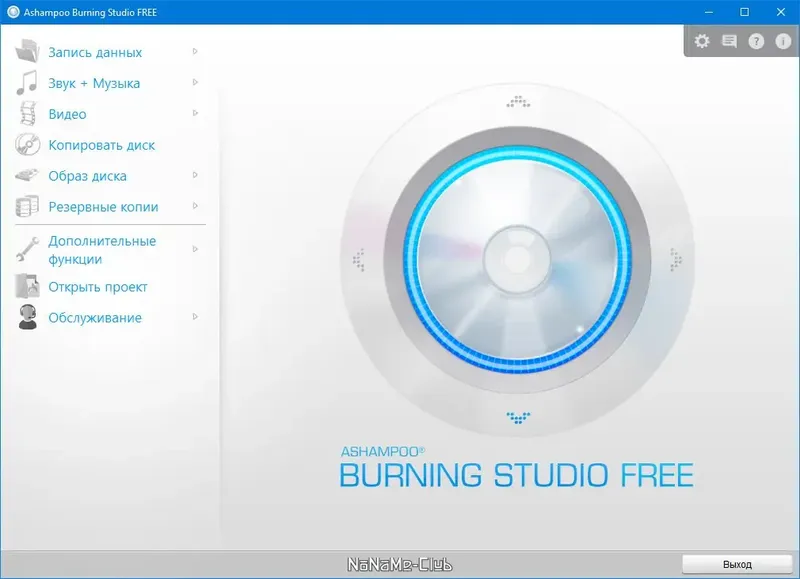The image size is (800, 579).
Task: Expand the Образ диска submenu arrow
Action: pyautogui.click(x=195, y=175)
